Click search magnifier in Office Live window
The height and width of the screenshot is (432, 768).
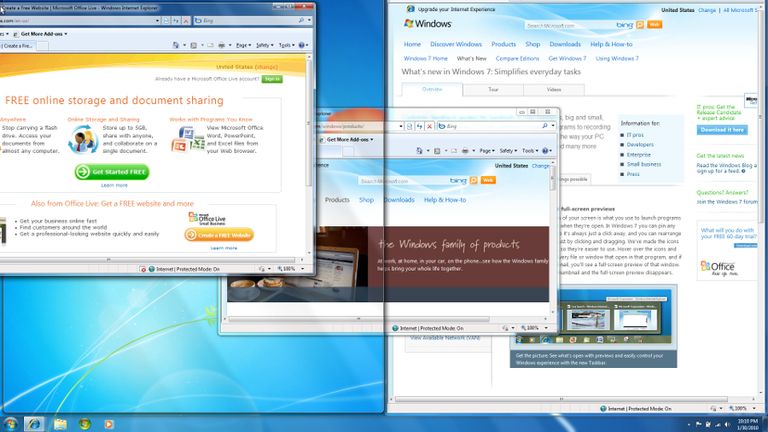pyautogui.click(x=301, y=21)
